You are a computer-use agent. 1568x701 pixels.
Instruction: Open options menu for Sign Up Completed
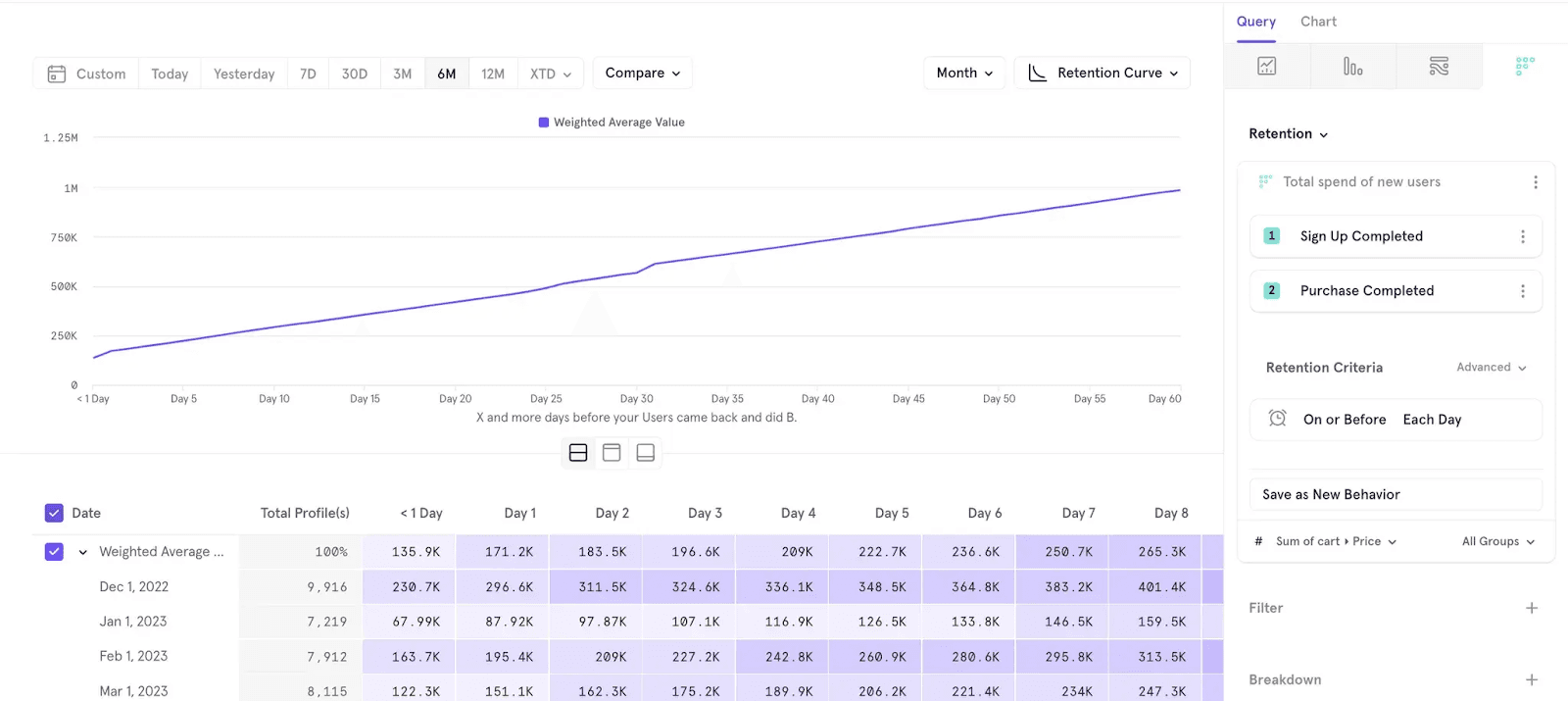[x=1522, y=236]
